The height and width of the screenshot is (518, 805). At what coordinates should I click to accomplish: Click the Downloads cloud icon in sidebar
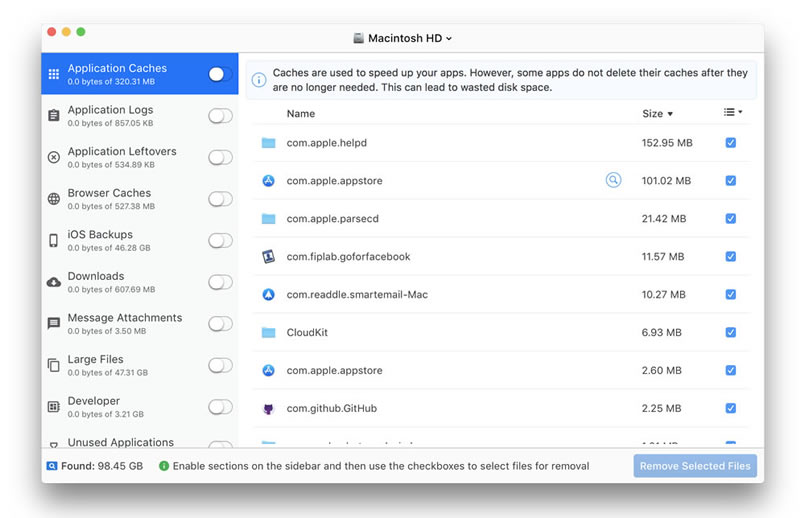(54, 282)
